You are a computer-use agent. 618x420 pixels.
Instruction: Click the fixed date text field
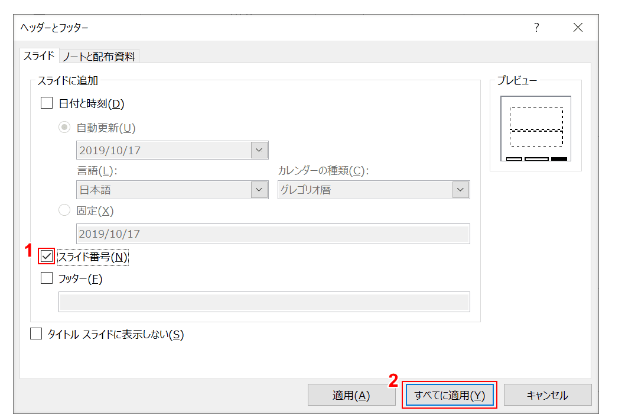click(272, 234)
